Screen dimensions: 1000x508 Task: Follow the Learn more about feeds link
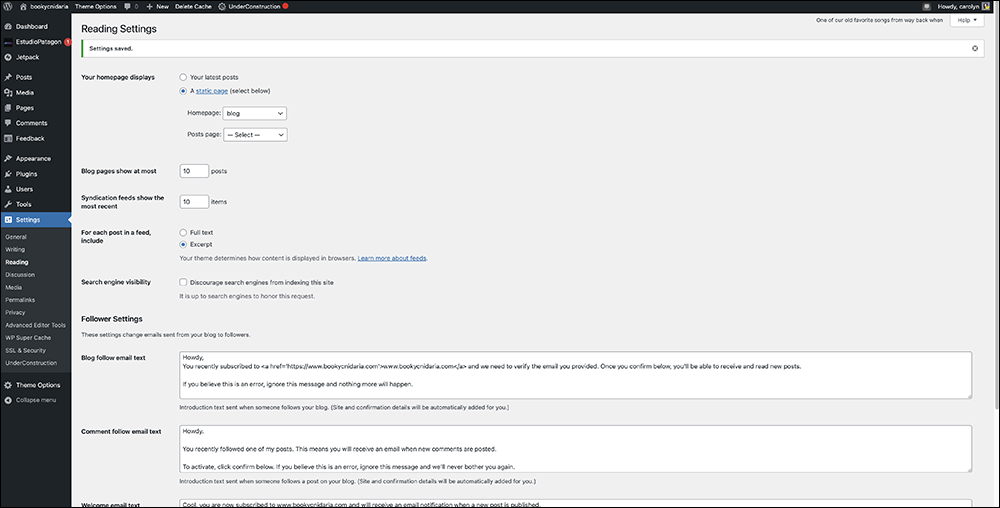[x=392, y=258]
